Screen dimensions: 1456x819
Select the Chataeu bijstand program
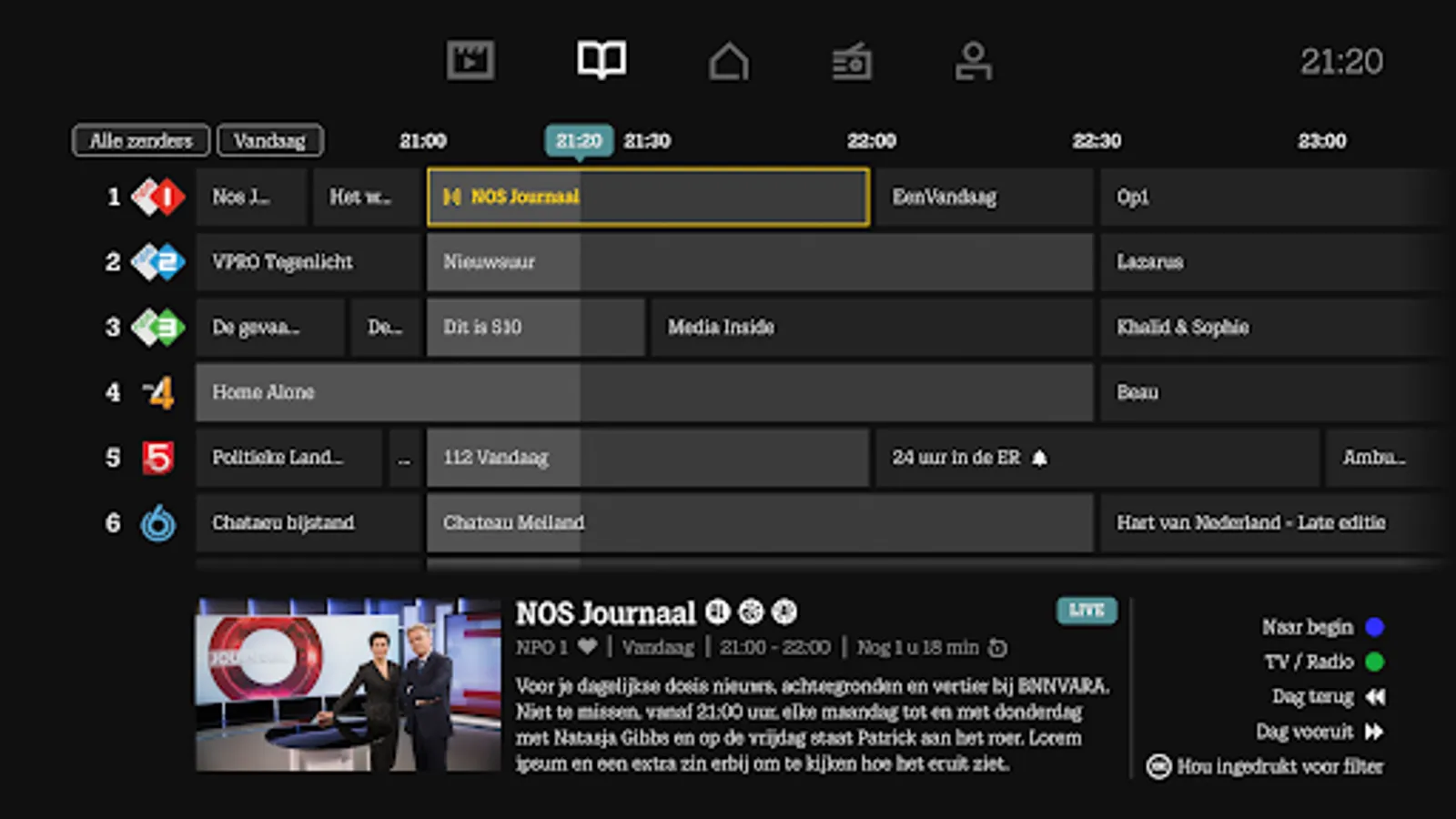(x=308, y=523)
